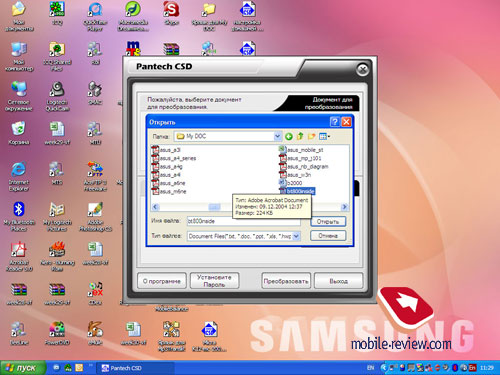The image size is (500, 375).
Task: Click the EN language indicator in taskbar
Action: tap(370, 368)
